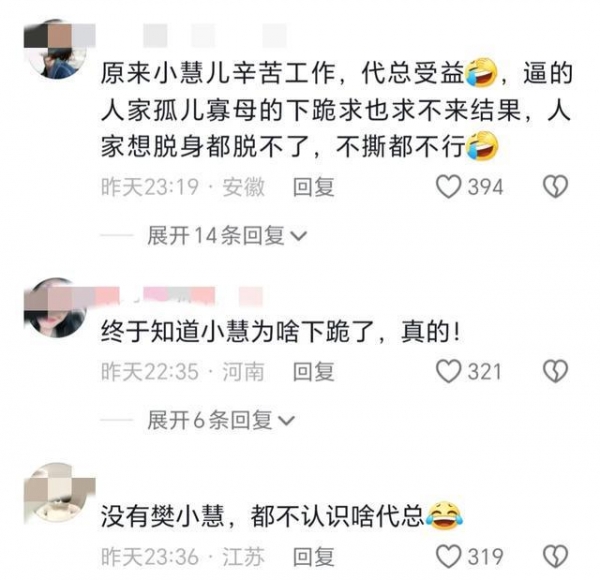
Task: Click the 394 like count
Action: point(486,187)
